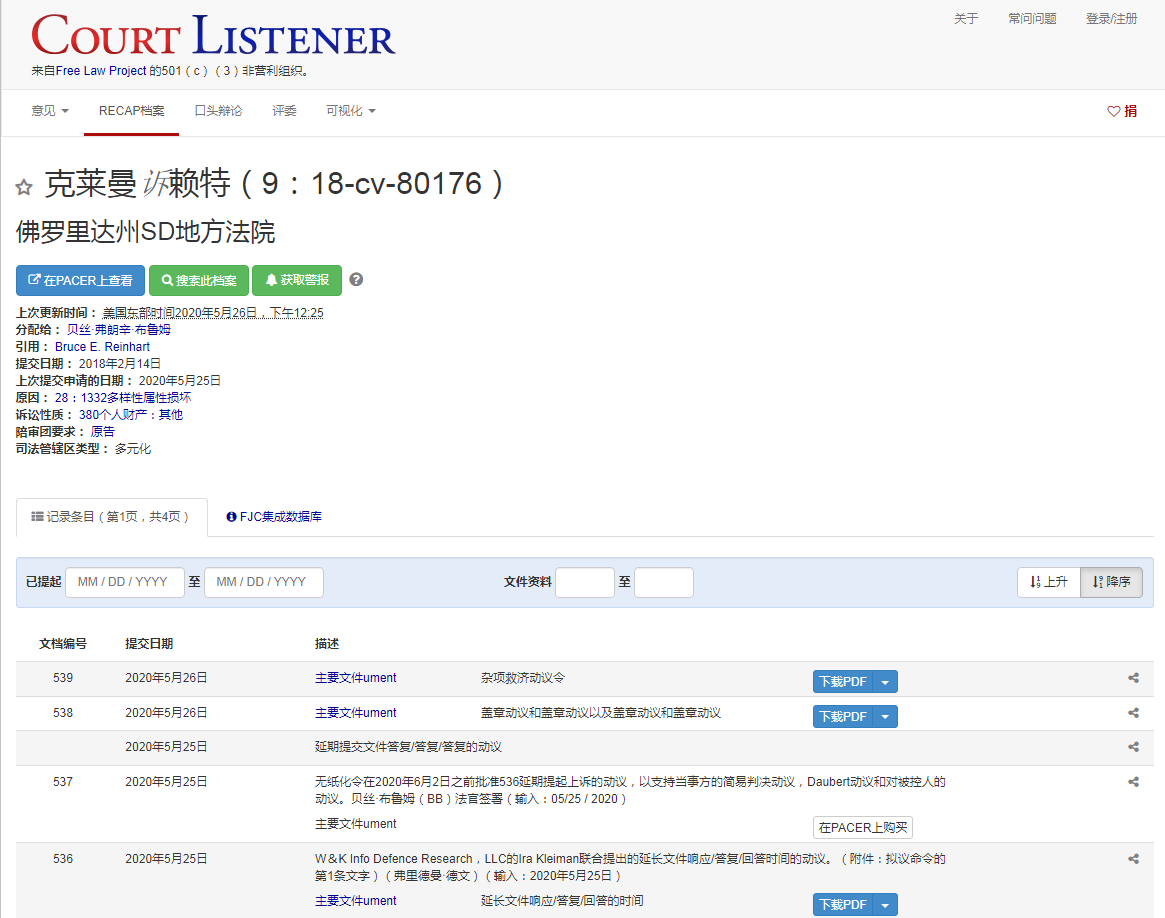Image resolution: width=1165 pixels, height=918 pixels.
Task: Open the 口头辩论 menu item
Action: pyautogui.click(x=218, y=111)
